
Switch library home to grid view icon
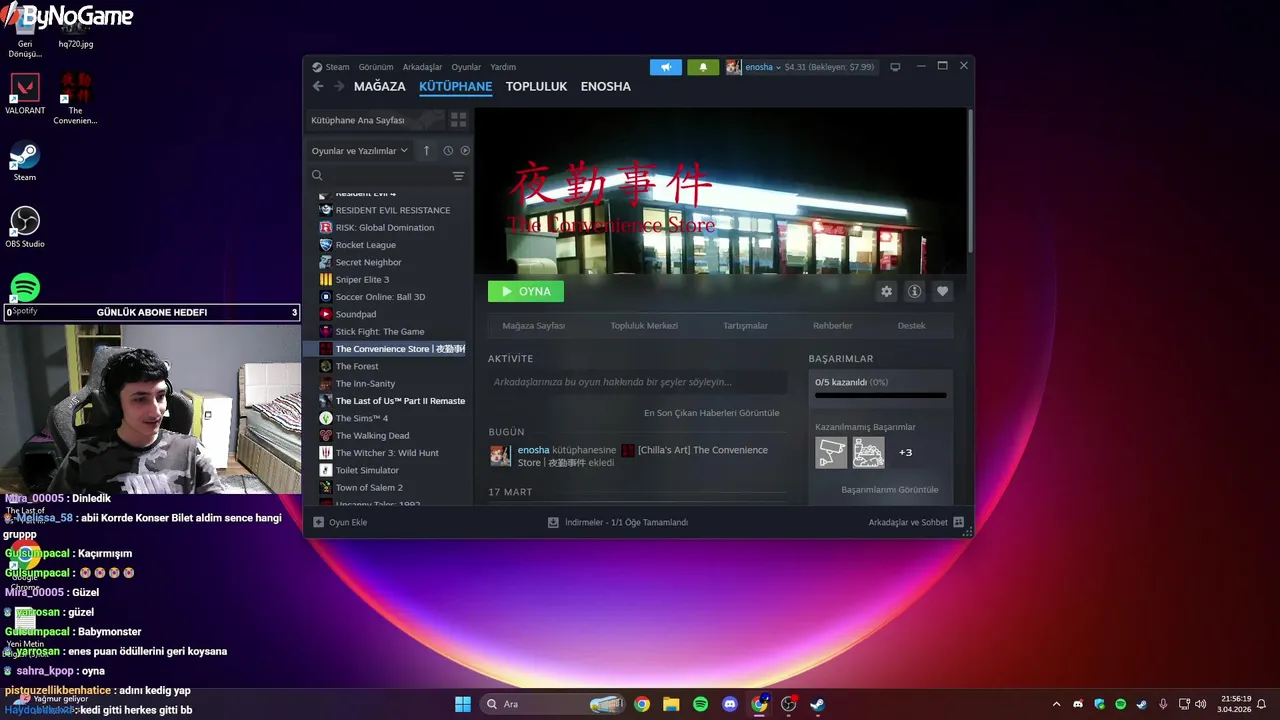click(x=458, y=120)
